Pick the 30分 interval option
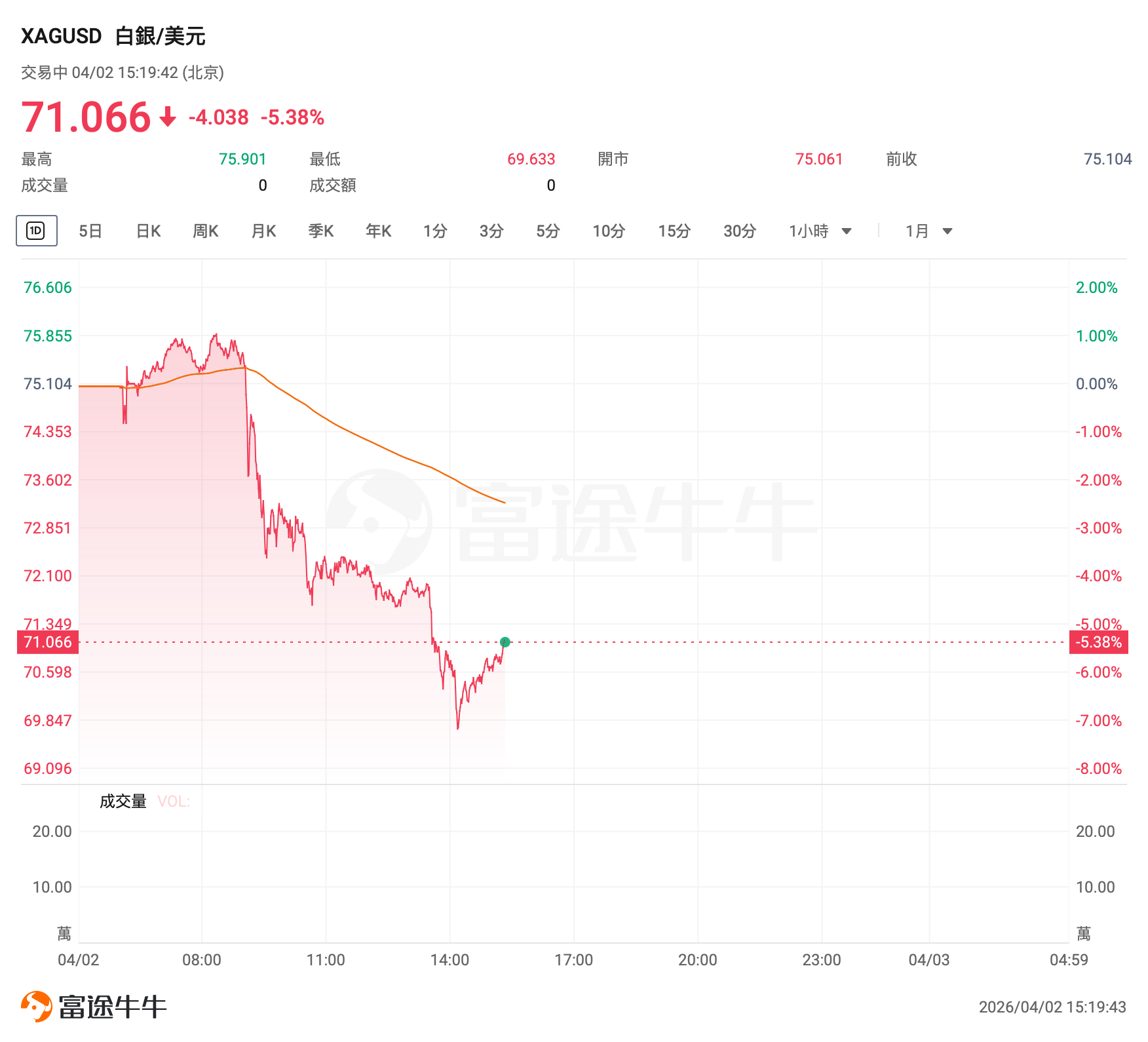The height and width of the screenshot is (1042, 1148). tap(740, 231)
